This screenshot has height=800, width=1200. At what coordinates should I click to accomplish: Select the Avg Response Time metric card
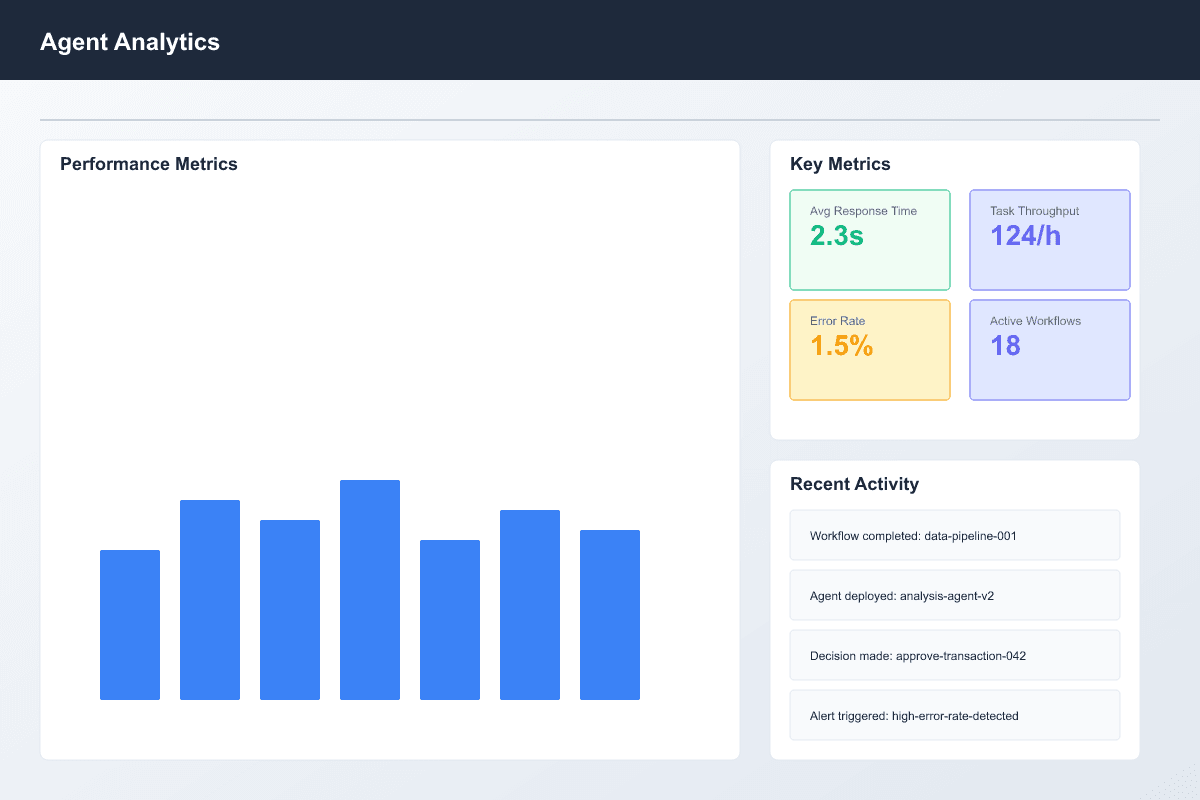[869, 239]
